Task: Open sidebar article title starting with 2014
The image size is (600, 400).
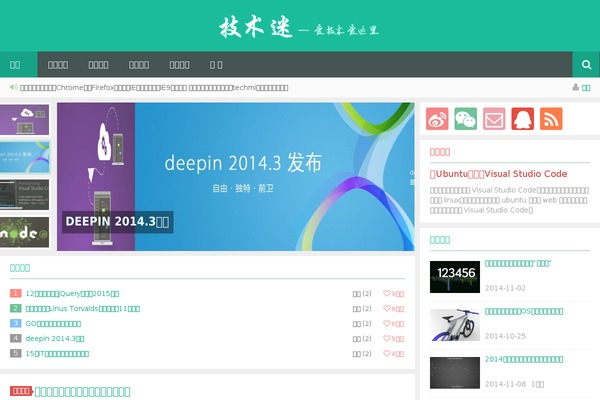Action: (524, 359)
